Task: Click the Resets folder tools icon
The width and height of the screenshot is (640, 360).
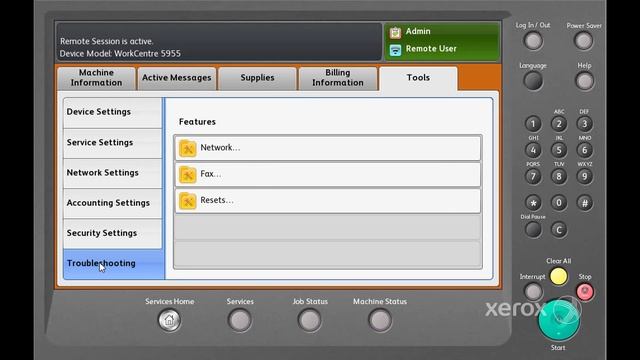Action: click(x=188, y=201)
